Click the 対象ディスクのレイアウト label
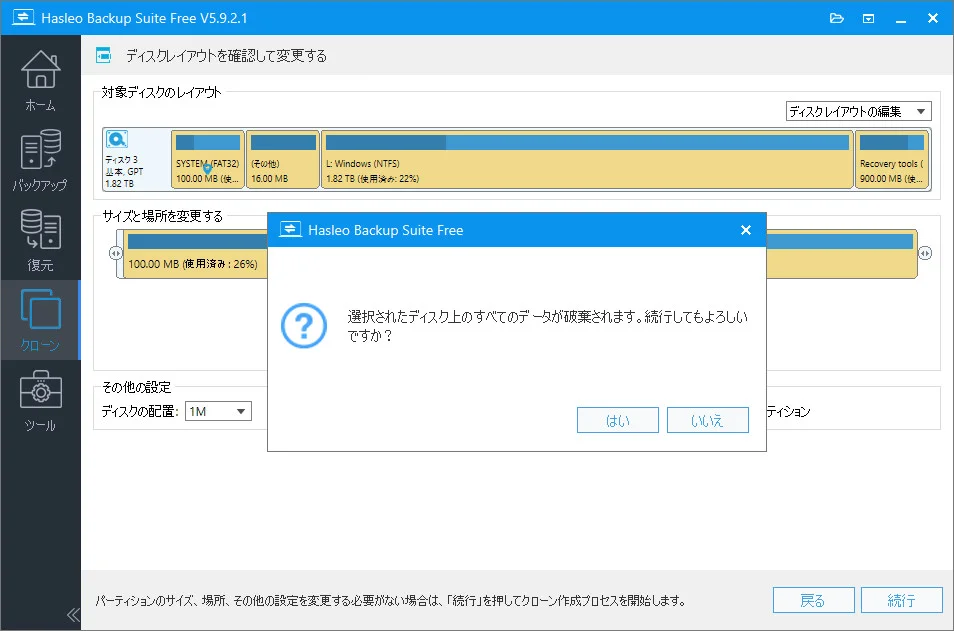The width and height of the screenshot is (954, 631). (x=161, y=92)
